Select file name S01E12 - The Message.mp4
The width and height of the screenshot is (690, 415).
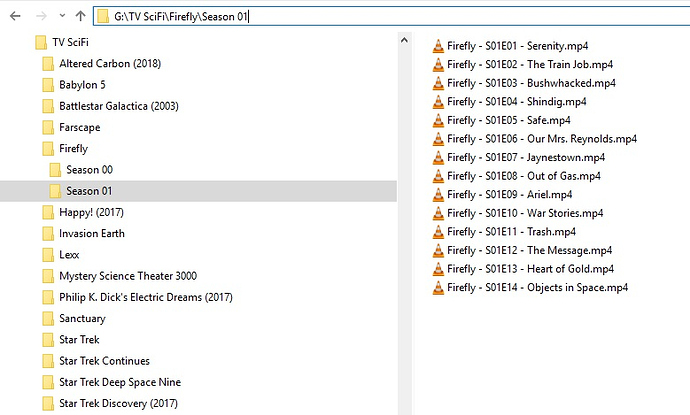click(x=529, y=250)
